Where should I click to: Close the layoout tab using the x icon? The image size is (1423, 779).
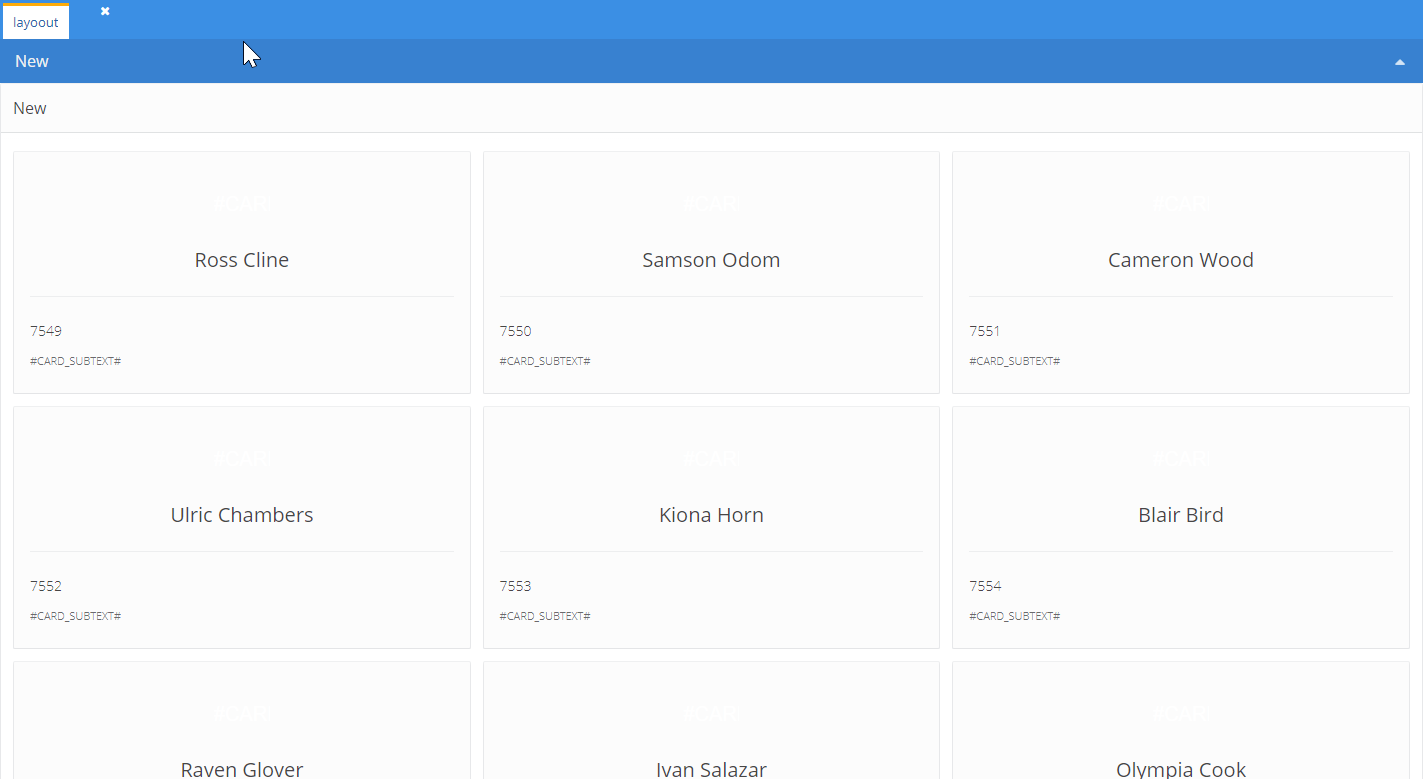tap(105, 11)
